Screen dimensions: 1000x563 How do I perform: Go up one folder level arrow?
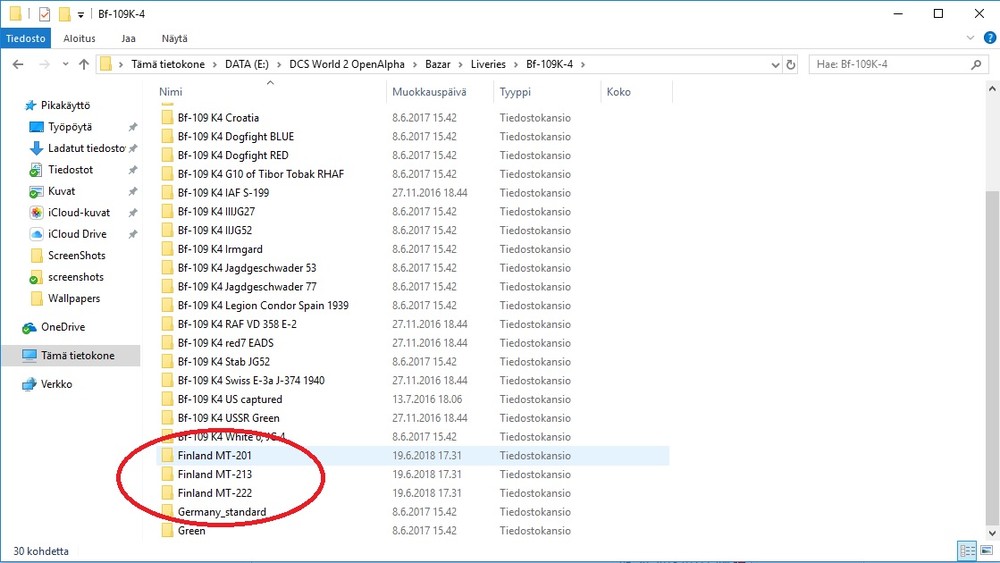coord(84,64)
